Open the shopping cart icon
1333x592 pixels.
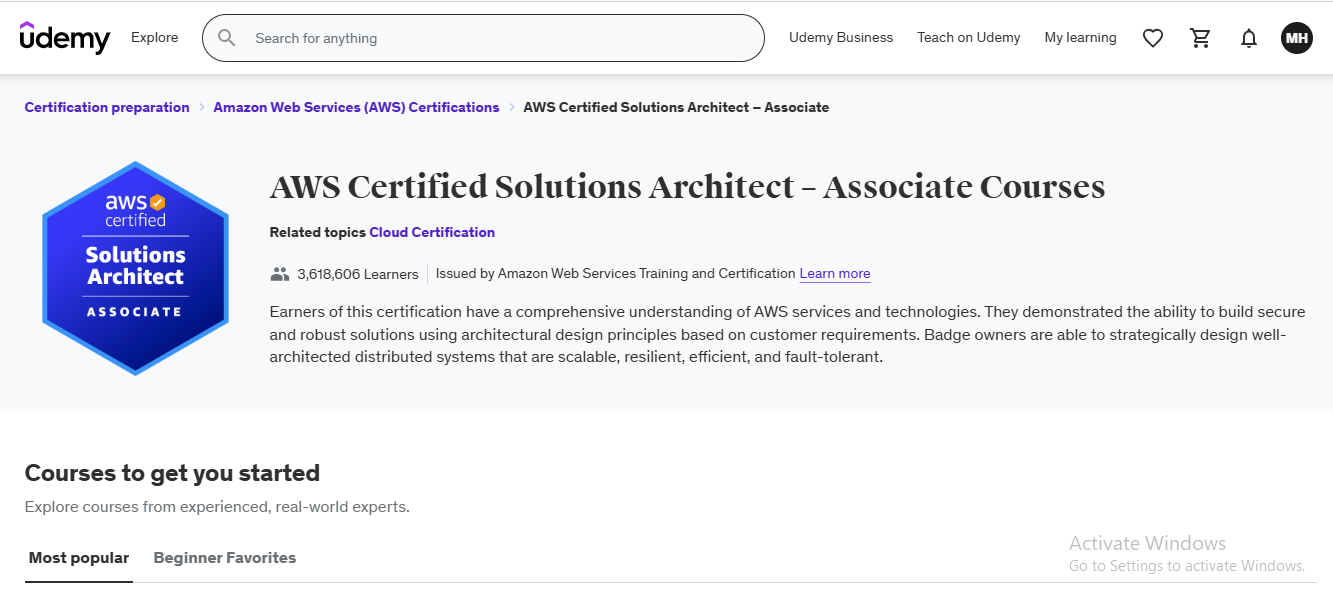click(x=1201, y=38)
